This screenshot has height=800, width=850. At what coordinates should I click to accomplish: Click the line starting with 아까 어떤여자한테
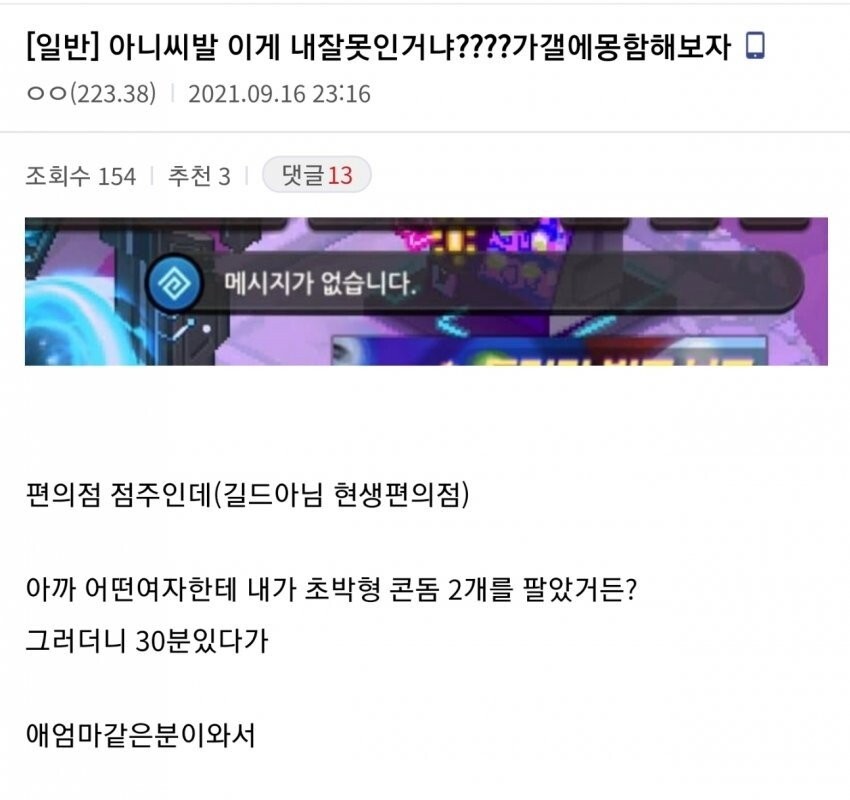[x=331, y=589]
